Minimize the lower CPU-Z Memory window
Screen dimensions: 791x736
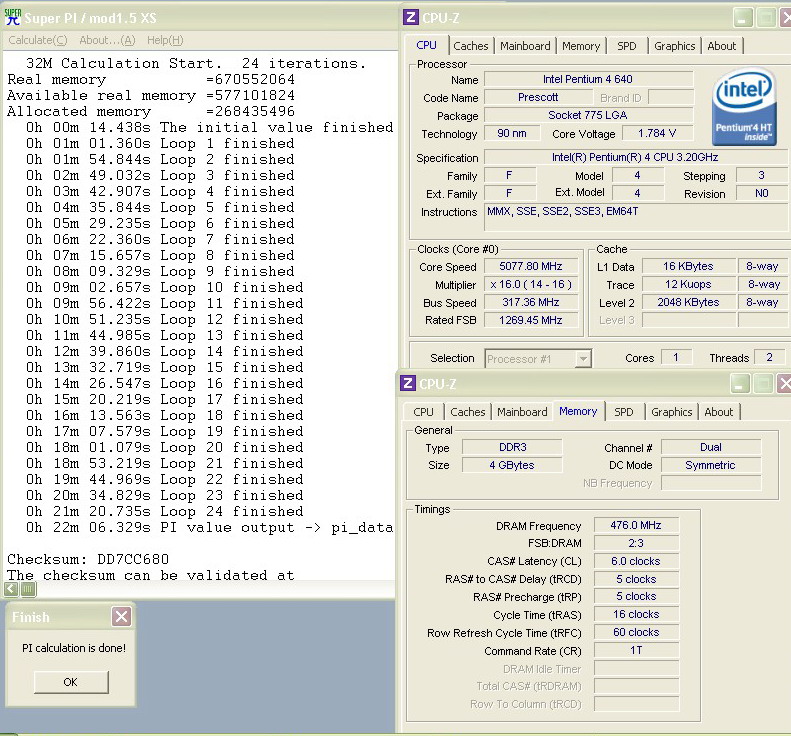(x=740, y=384)
